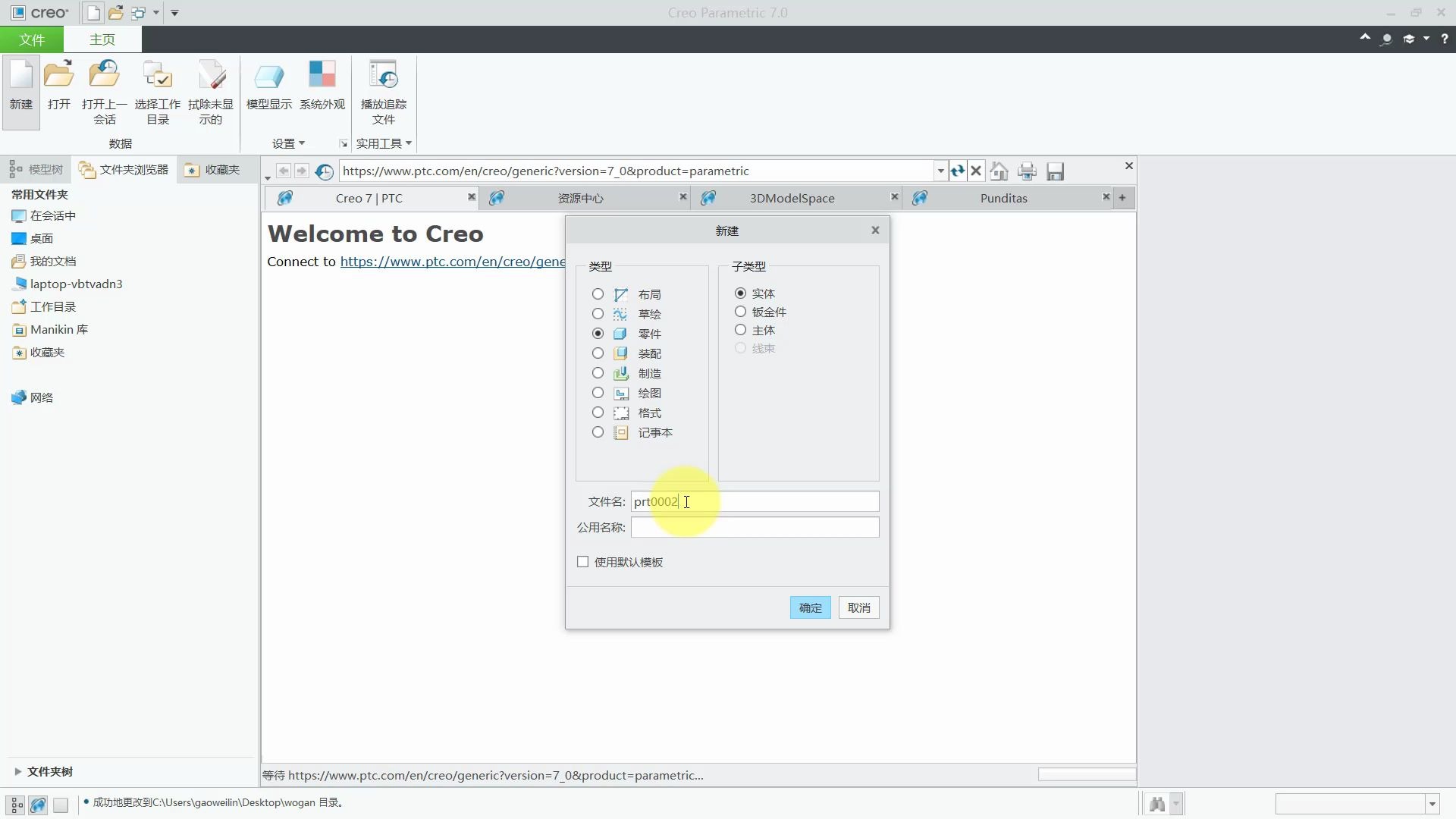Switch to the 3DModelSpace browser tab
The width and height of the screenshot is (1456, 819).
pyautogui.click(x=792, y=198)
